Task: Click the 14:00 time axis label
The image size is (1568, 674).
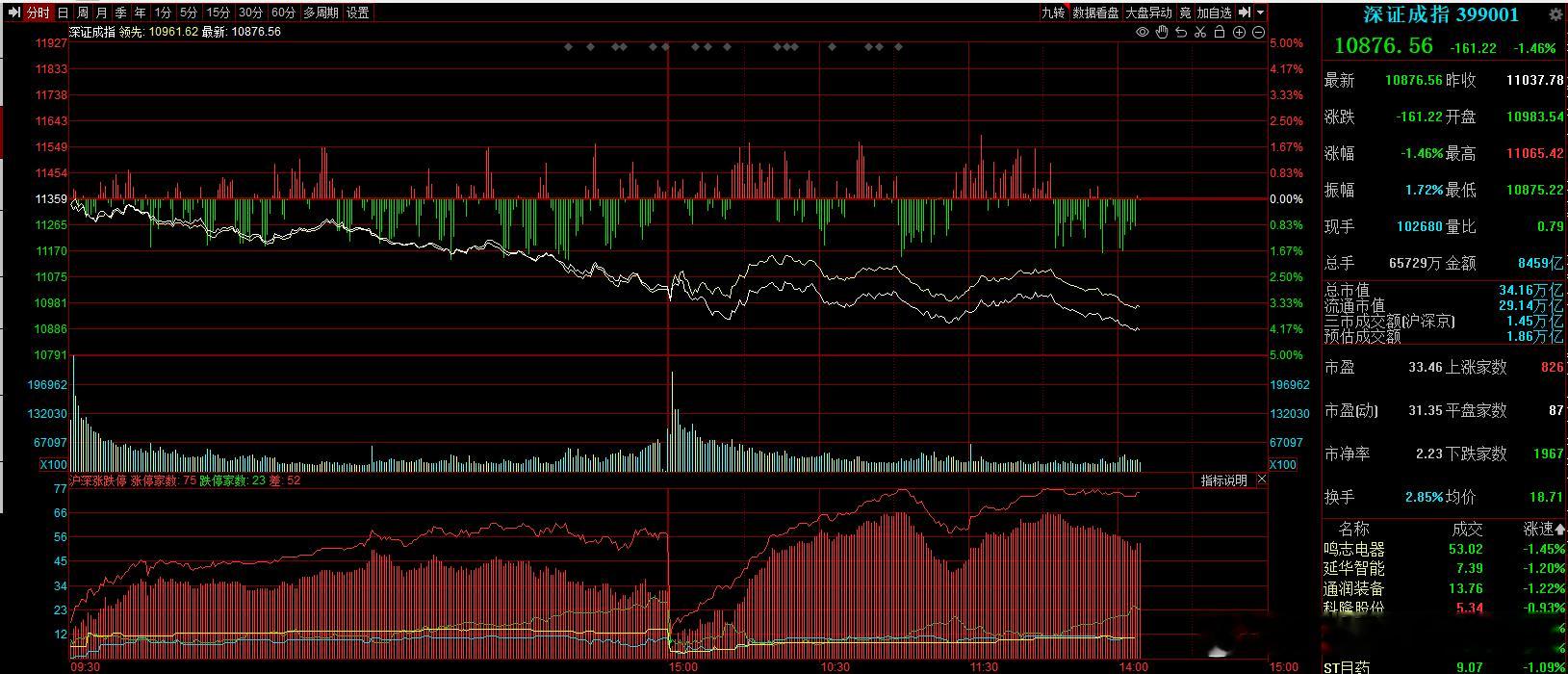Action: (1133, 666)
